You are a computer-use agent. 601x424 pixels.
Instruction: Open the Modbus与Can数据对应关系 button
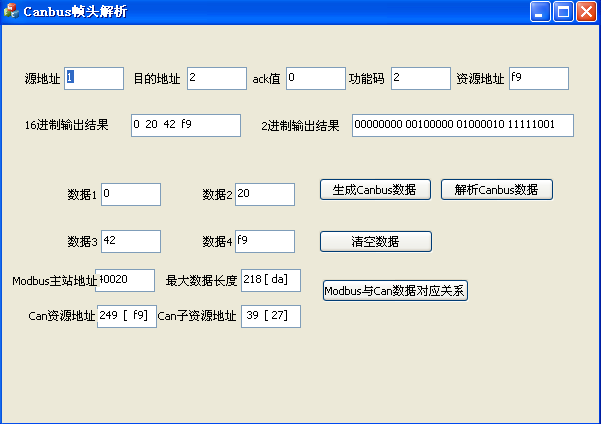395,291
